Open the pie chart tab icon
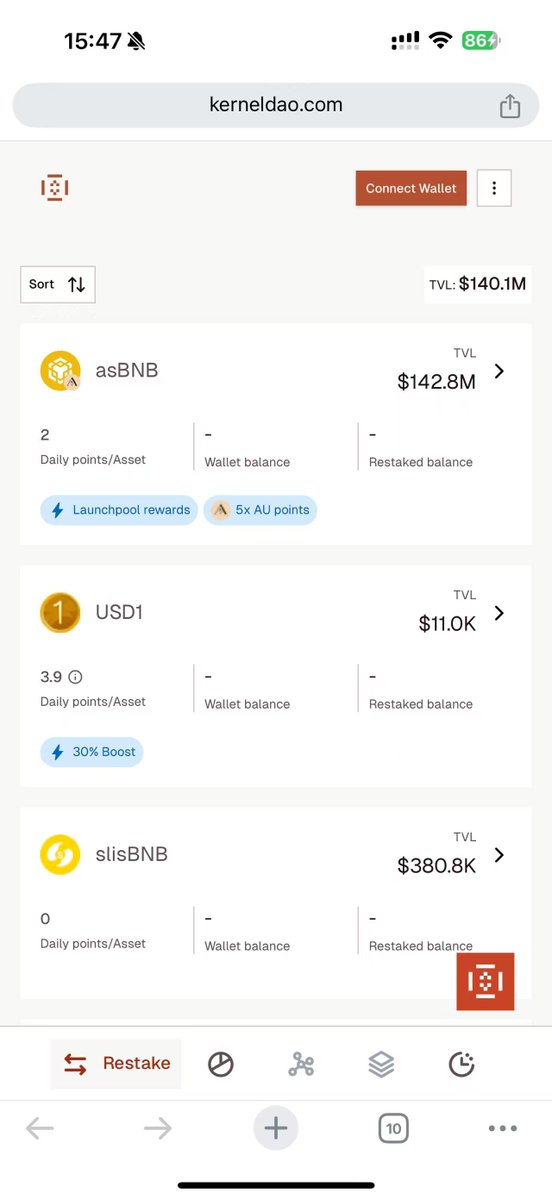This screenshot has height=1199, width=552. (221, 1064)
